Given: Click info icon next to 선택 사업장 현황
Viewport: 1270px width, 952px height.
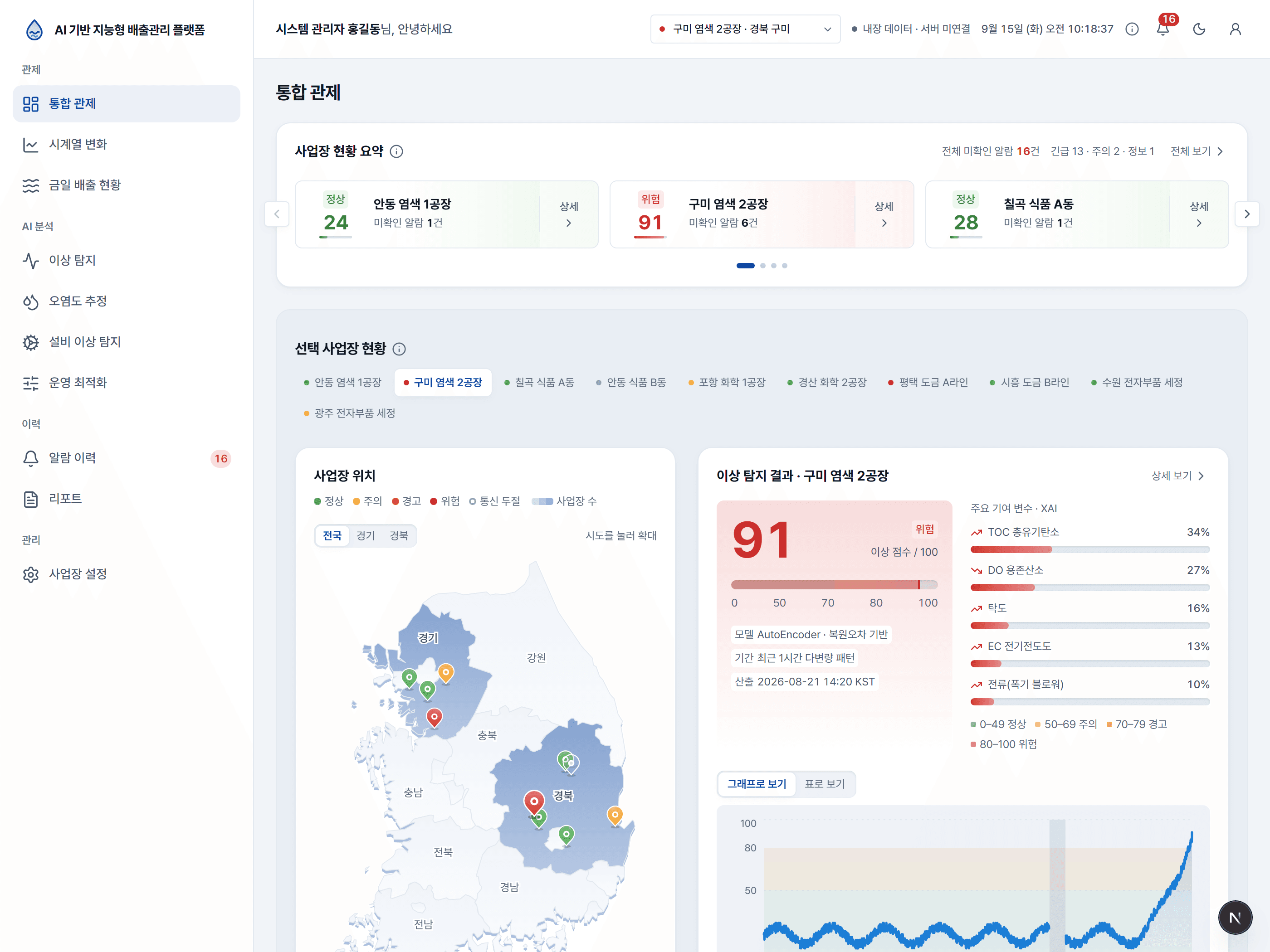Looking at the screenshot, I should pos(399,349).
